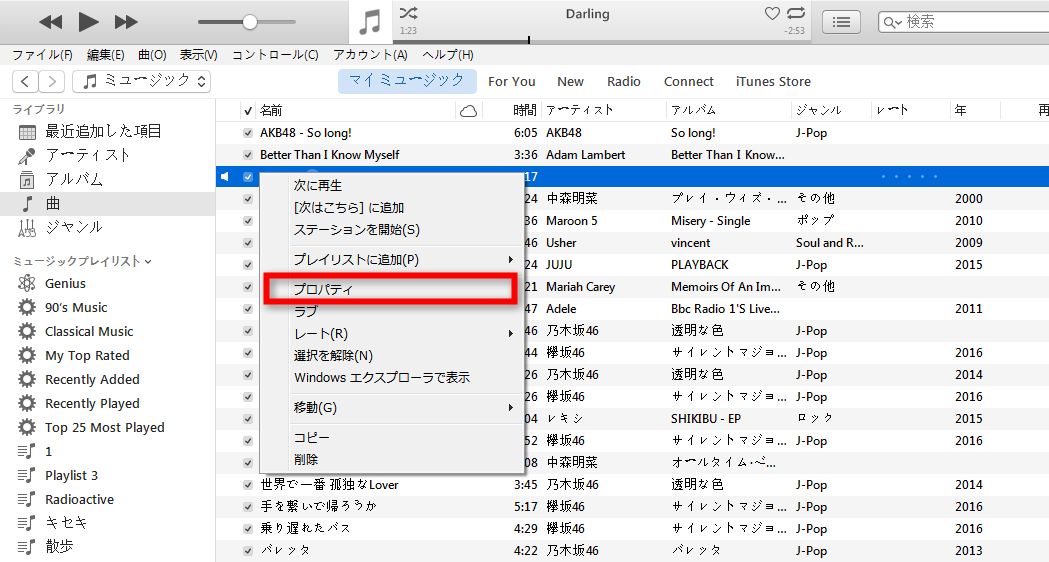The height and width of the screenshot is (562, 1049).
Task: Open the ヘルプ(H) menu
Action: pos(448,55)
